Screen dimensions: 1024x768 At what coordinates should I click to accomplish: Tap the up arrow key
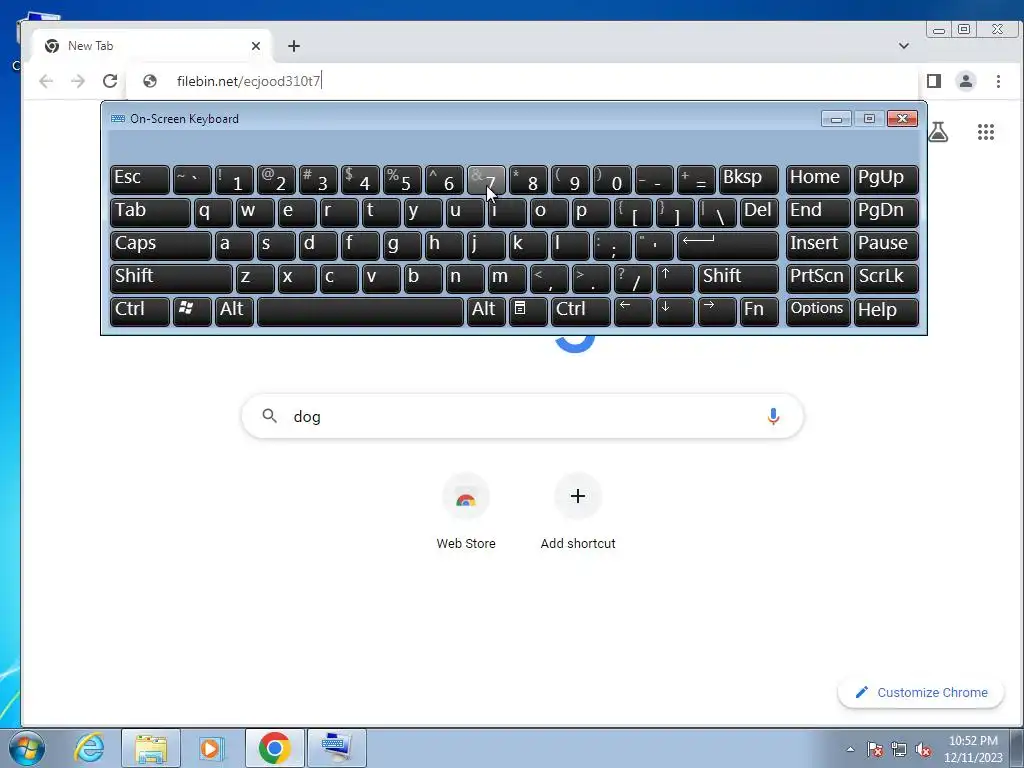pyautogui.click(x=675, y=278)
